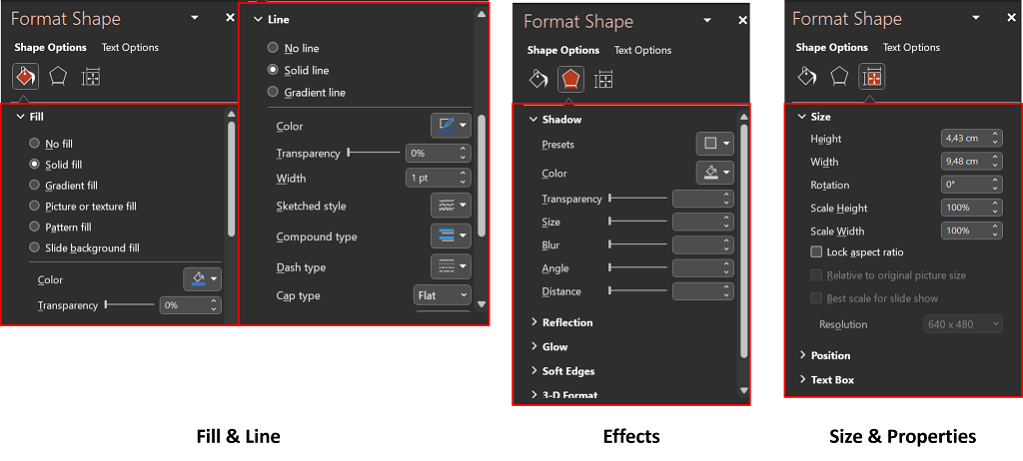Select Fill & Line bucket icon in Shadow panel
The height and width of the screenshot is (461, 1023).
[x=538, y=80]
